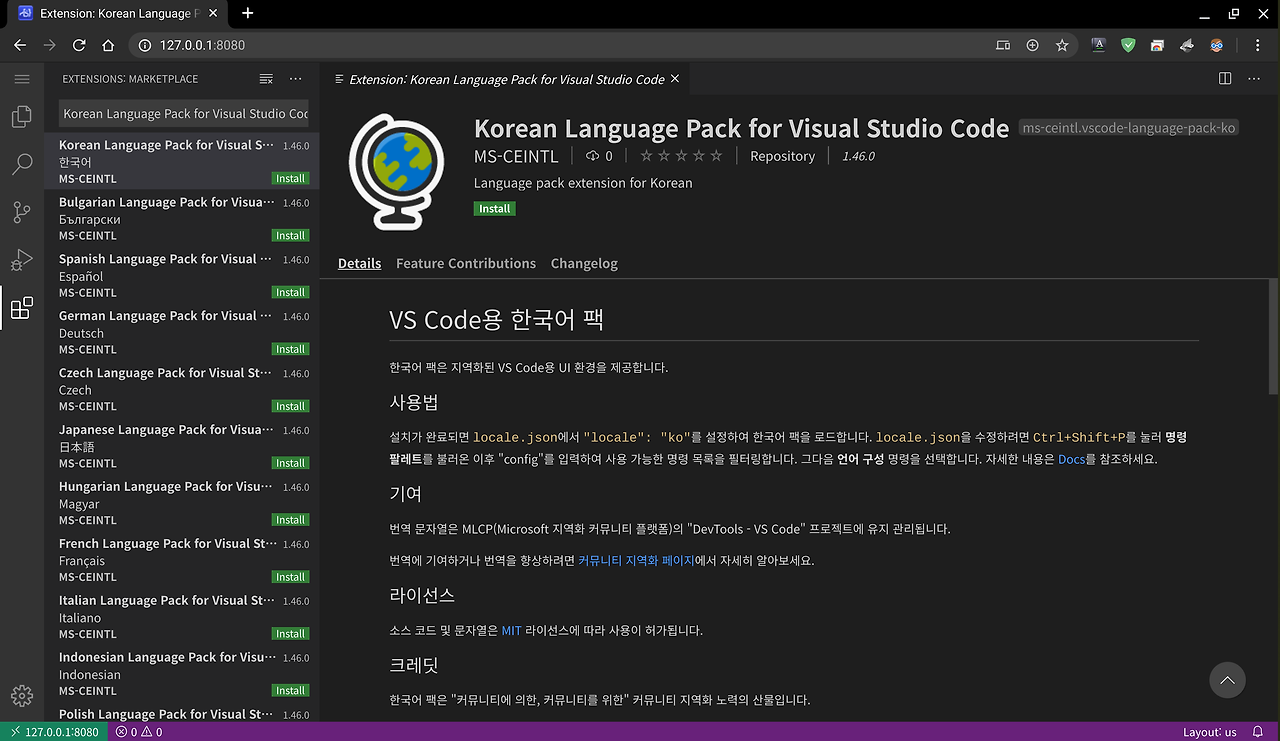Click the site information icon in address bar
Viewport: 1280px width, 741px height.
[144, 45]
